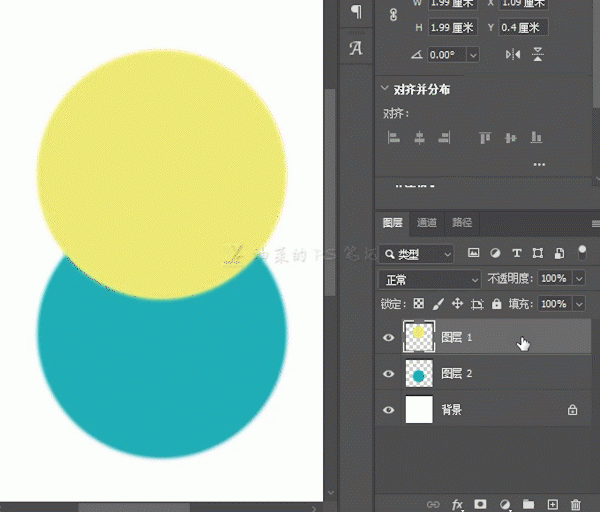
Task: Switch to the 路径 tab
Action: pyautogui.click(x=462, y=223)
